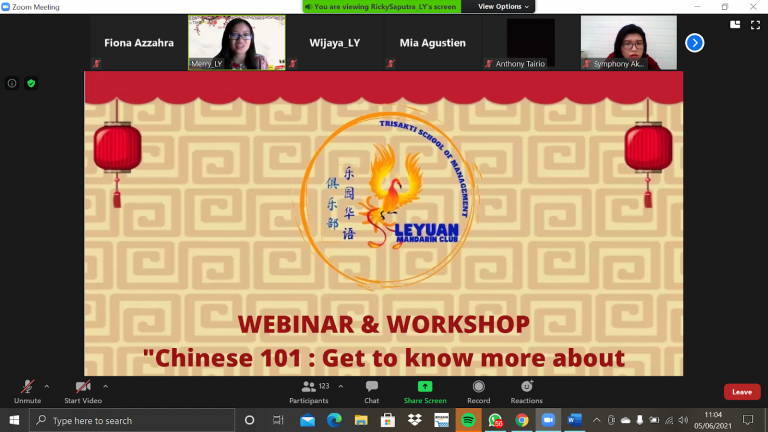Click the viewing RickySaputra_LY's screen banner
Screen dimensions: 768x432
(x=382, y=6)
